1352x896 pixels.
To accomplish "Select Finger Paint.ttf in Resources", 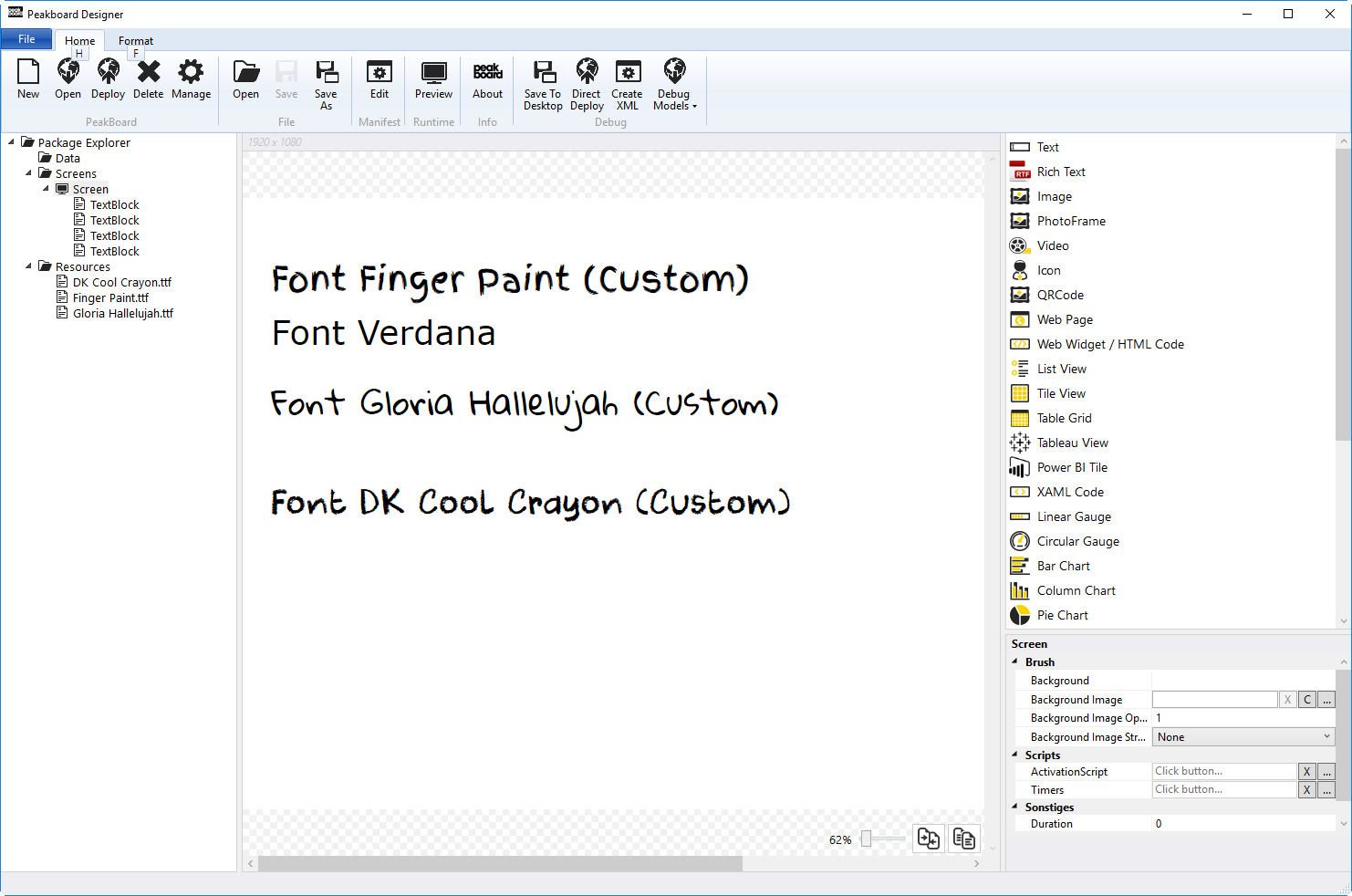I will coord(110,297).
